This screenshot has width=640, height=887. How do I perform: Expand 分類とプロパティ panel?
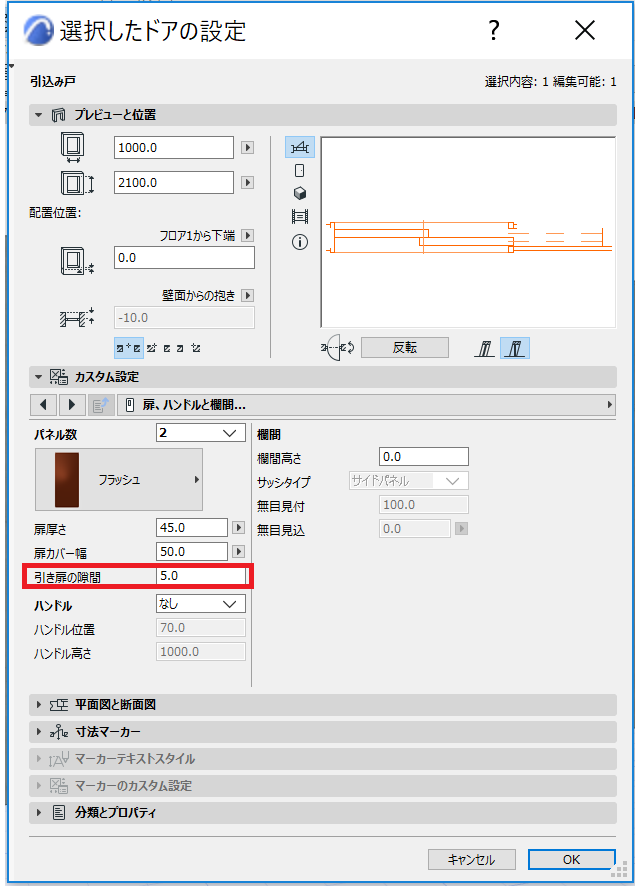coord(39,813)
